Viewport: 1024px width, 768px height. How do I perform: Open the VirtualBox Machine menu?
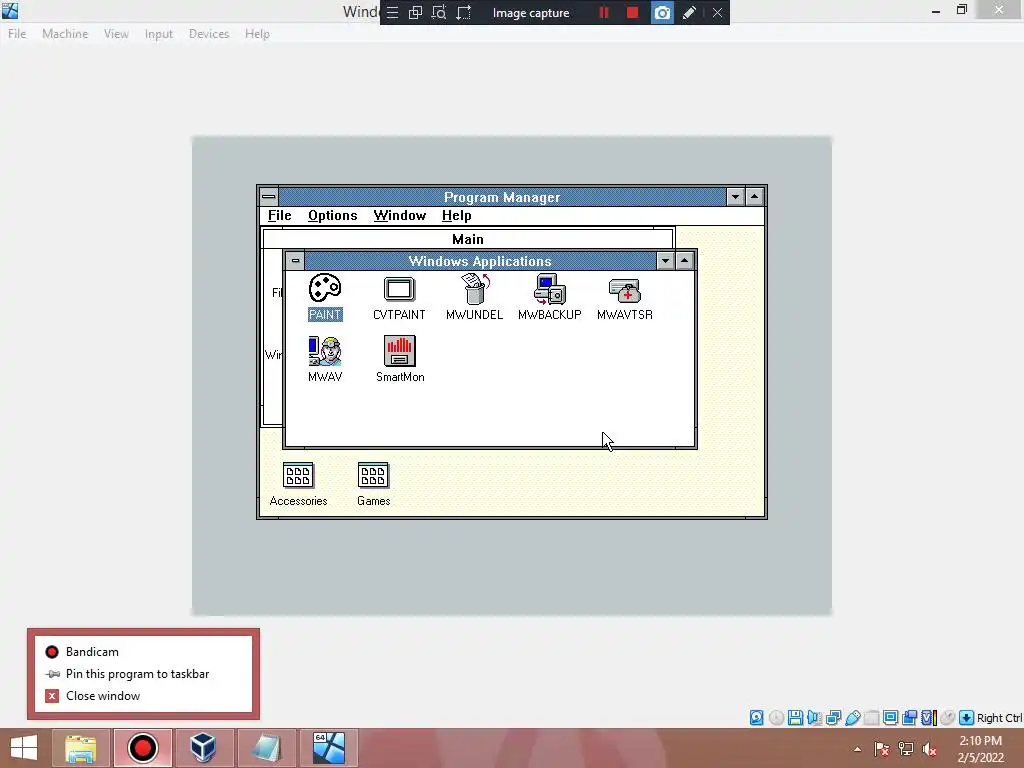pyautogui.click(x=65, y=34)
